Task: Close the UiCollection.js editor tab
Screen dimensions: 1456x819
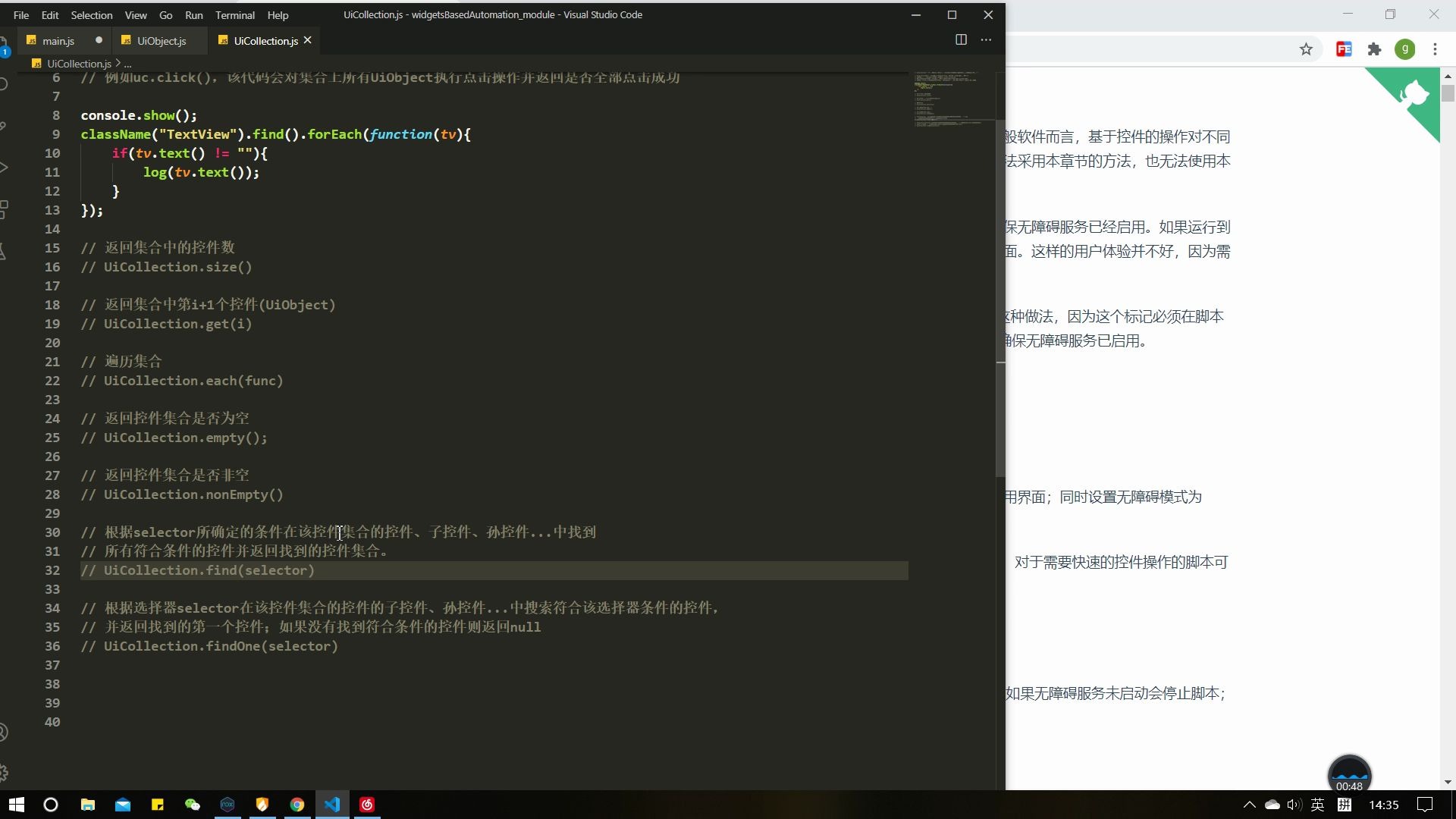Action: tap(308, 40)
